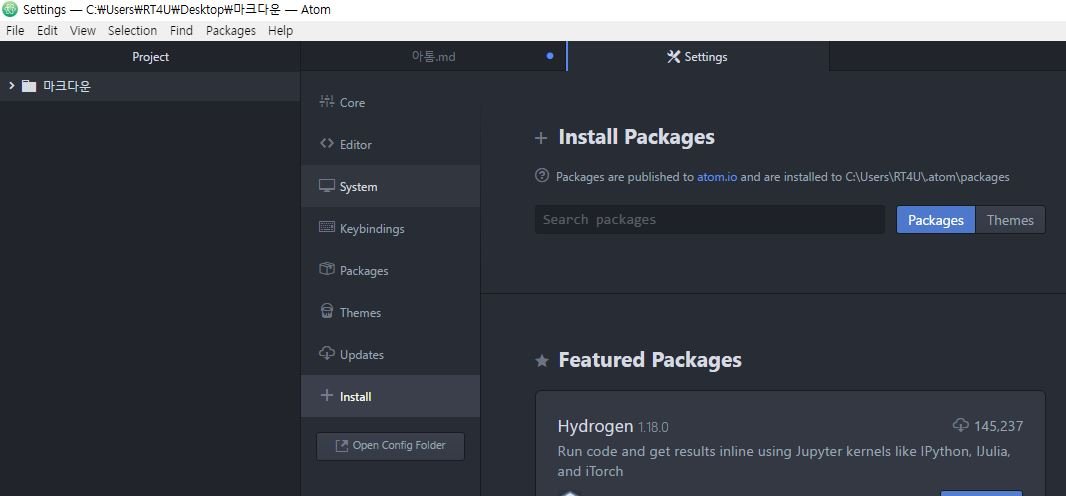Viewport: 1066px width, 496px height.
Task: Click the Core sliders icon
Action: [326, 102]
